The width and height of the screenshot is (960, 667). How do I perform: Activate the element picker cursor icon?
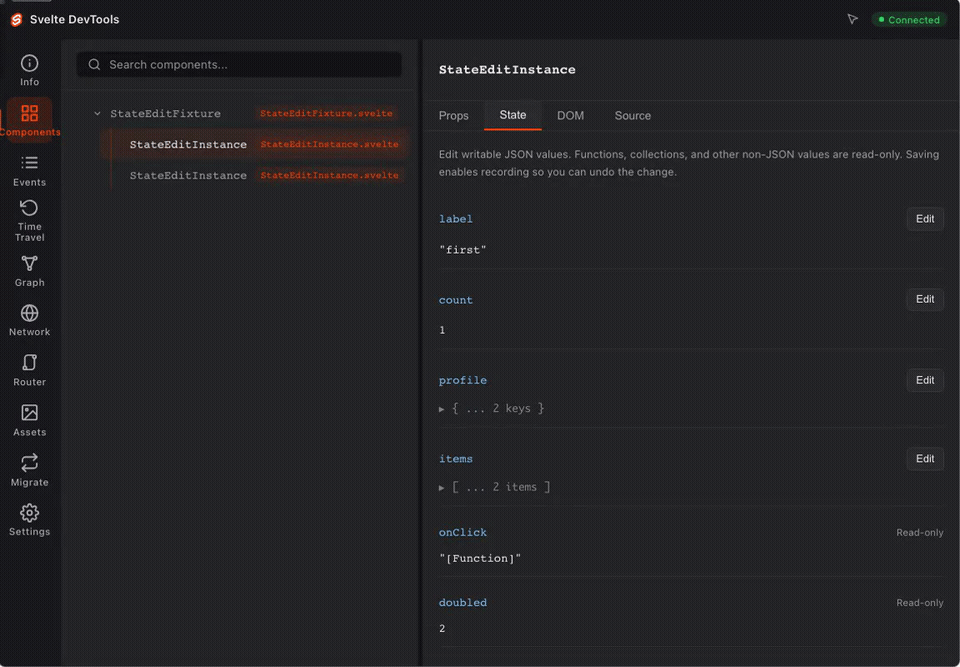pos(852,20)
